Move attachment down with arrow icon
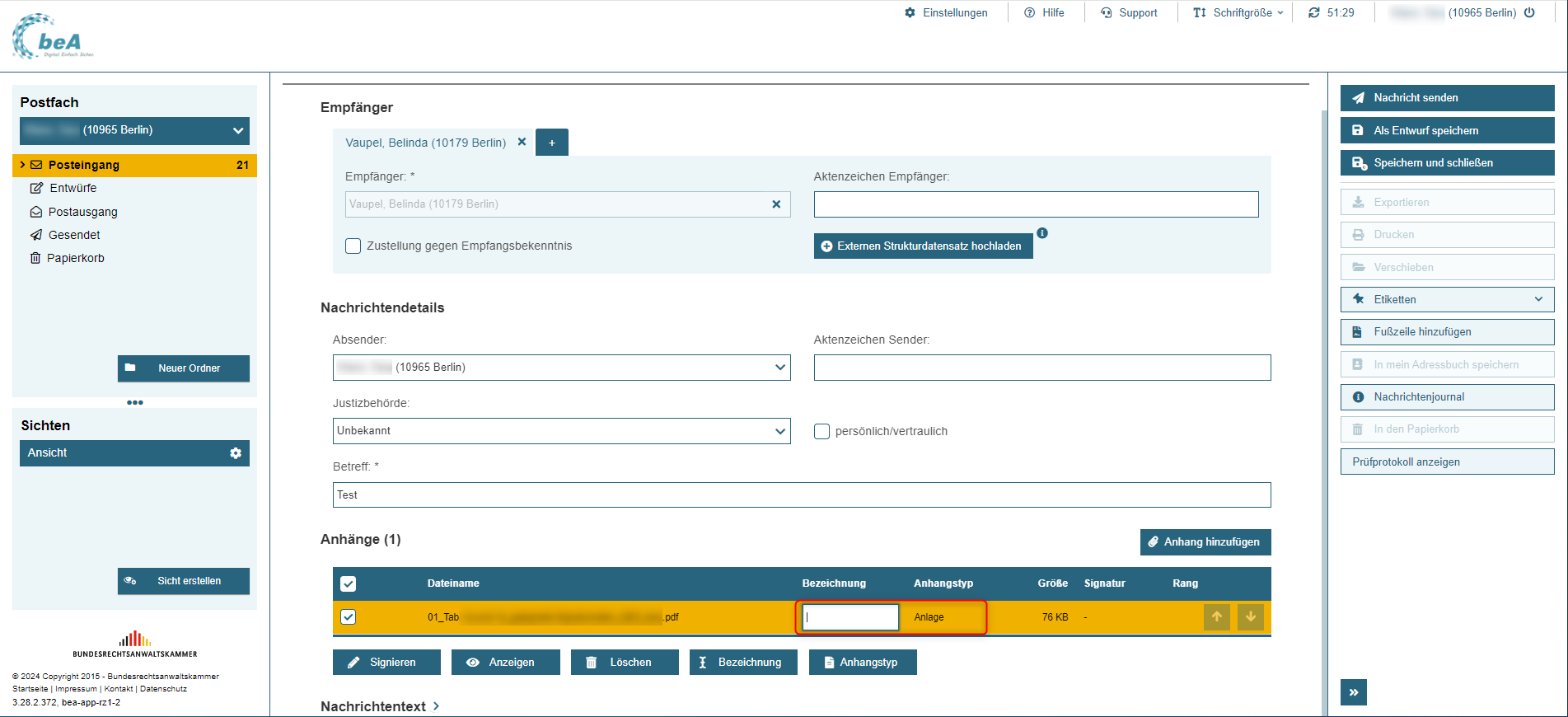The width and height of the screenshot is (1568, 717). [1250, 616]
